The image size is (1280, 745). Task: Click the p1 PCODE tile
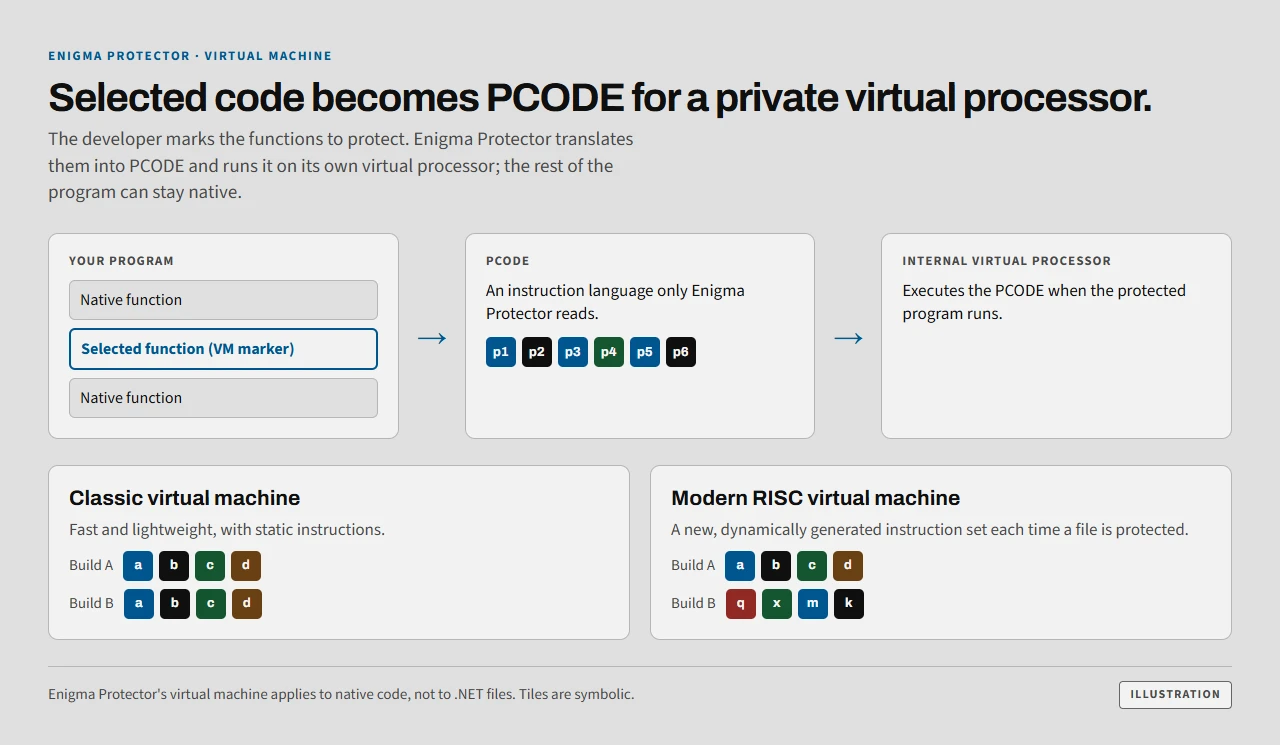501,352
